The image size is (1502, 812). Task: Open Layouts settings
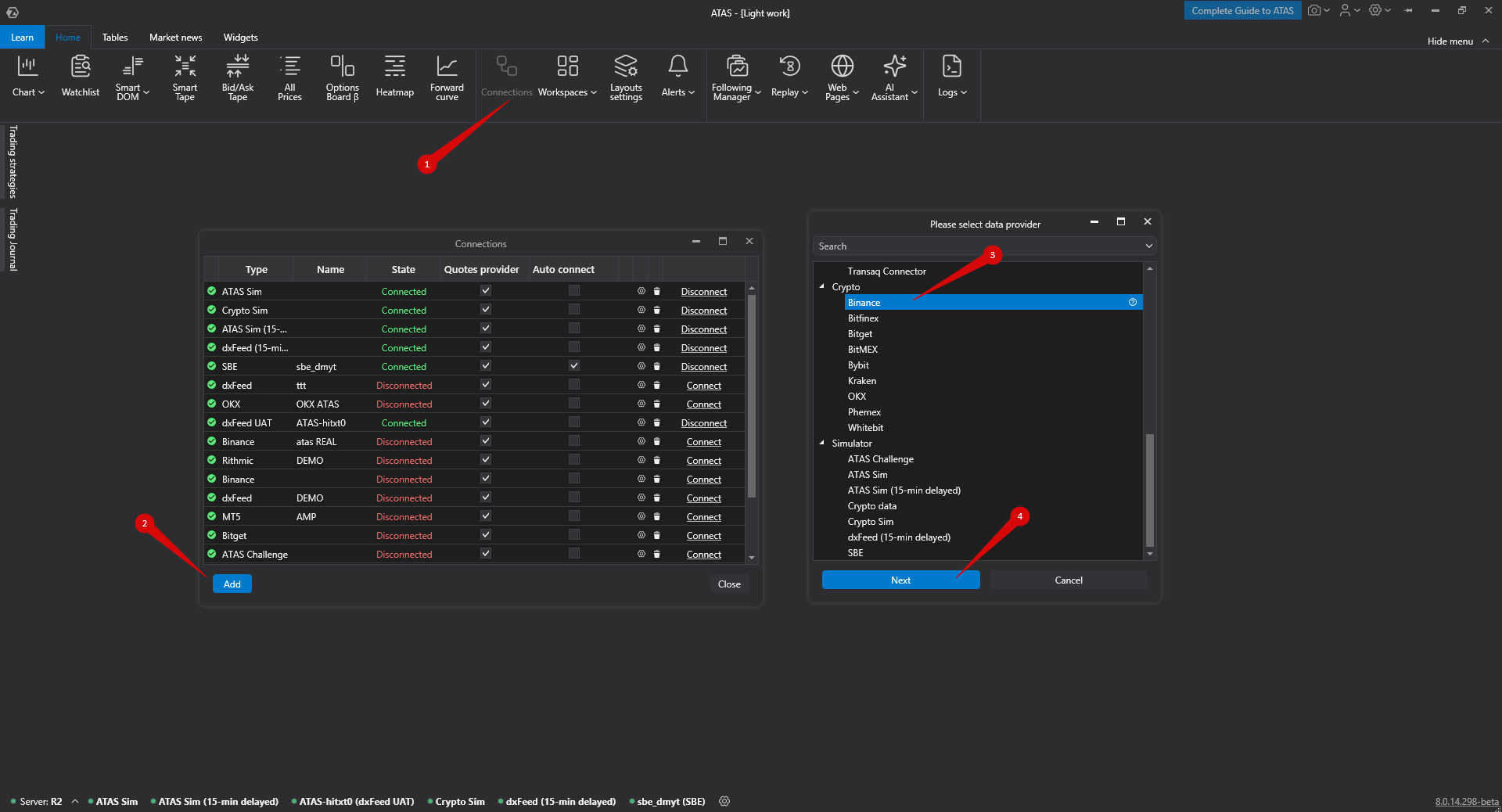(x=626, y=77)
